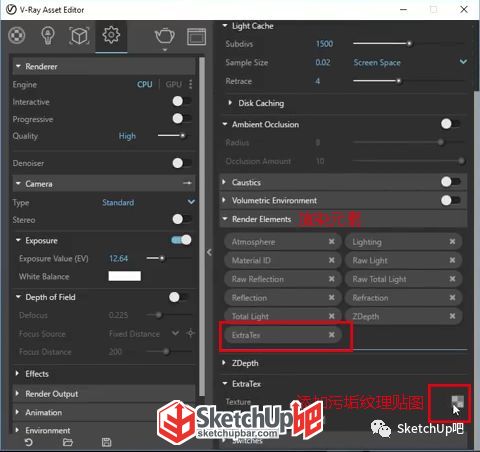Click the Camera section arrow icon

tap(187, 183)
